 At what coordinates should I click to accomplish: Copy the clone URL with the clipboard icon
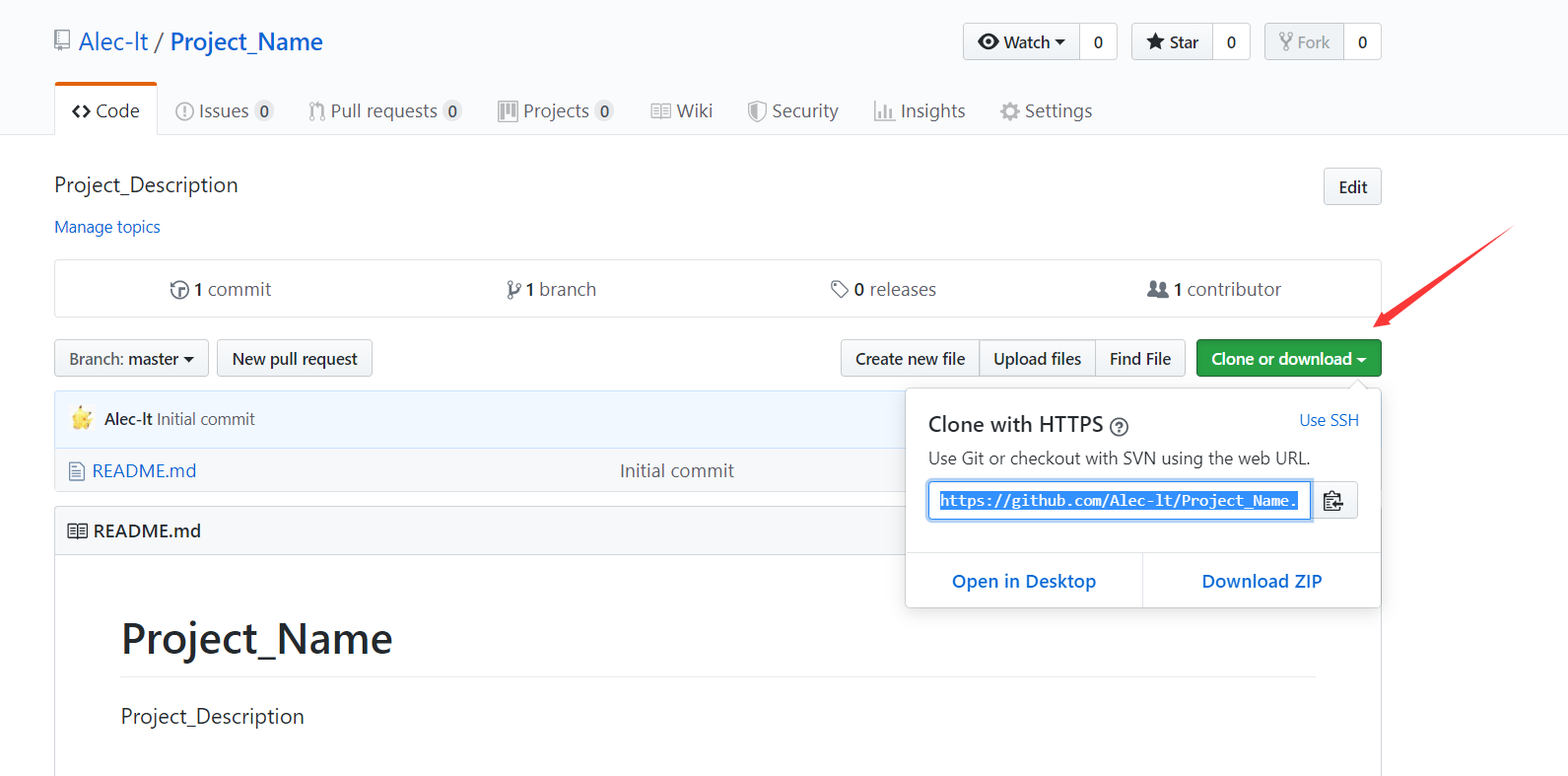coord(1333,501)
